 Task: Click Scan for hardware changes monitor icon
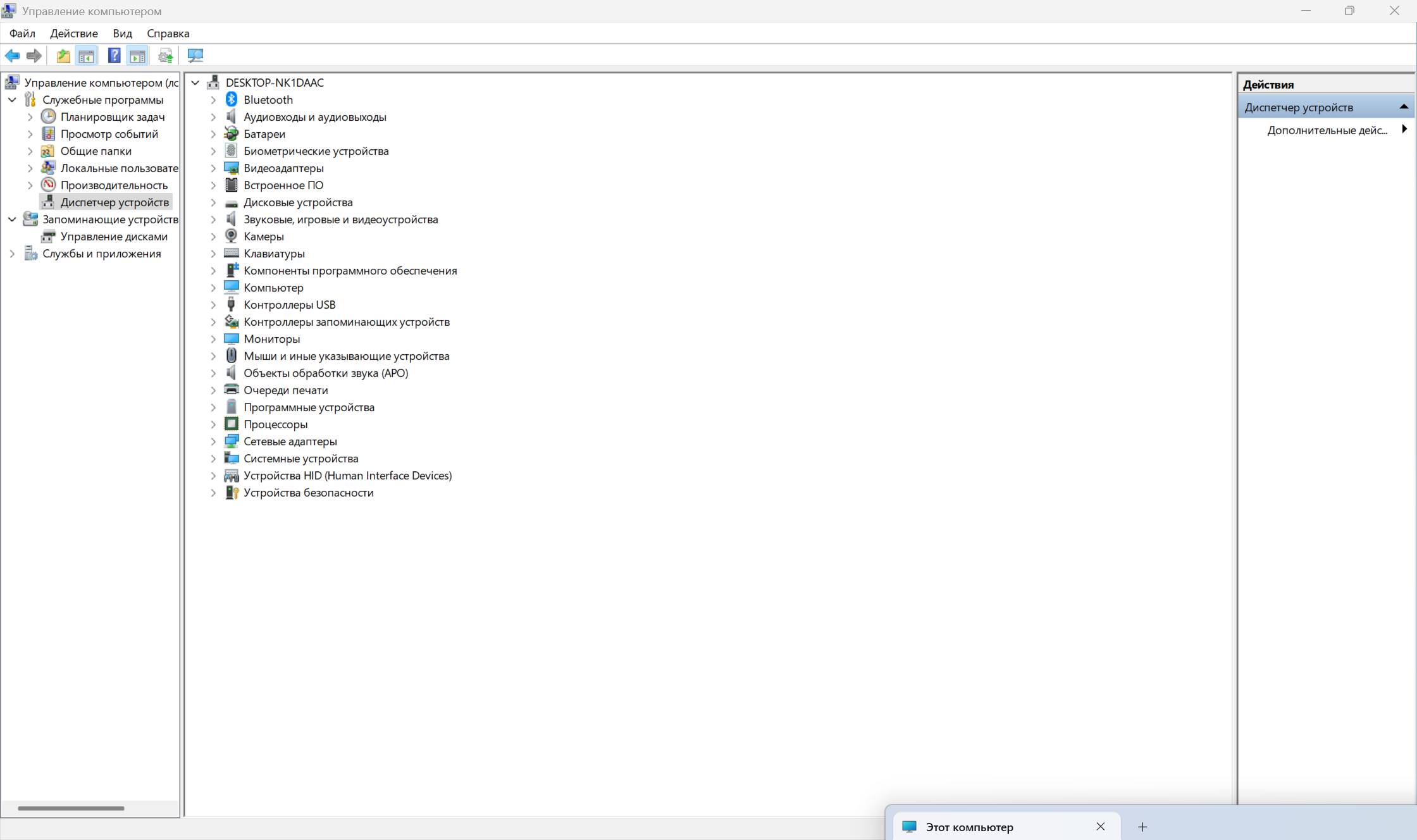pos(195,56)
